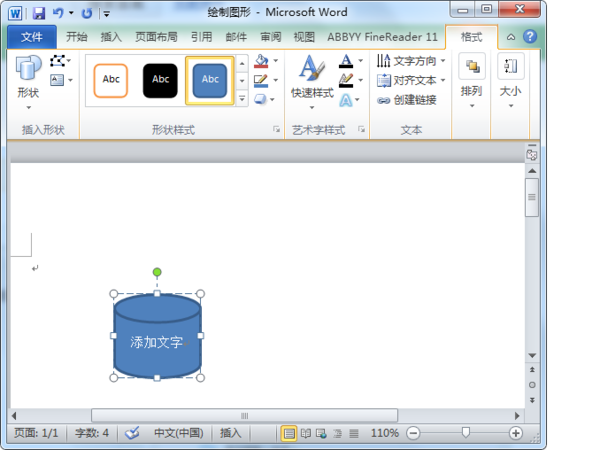
Task: Switch to the 插入 tab
Action: (111, 37)
